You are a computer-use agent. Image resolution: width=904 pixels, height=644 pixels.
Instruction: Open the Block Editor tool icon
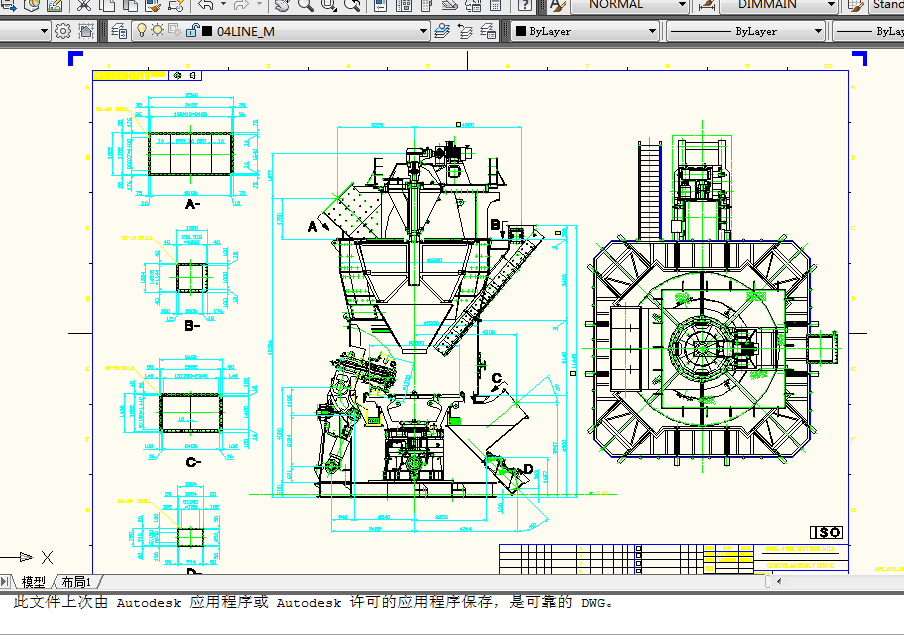(176, 6)
